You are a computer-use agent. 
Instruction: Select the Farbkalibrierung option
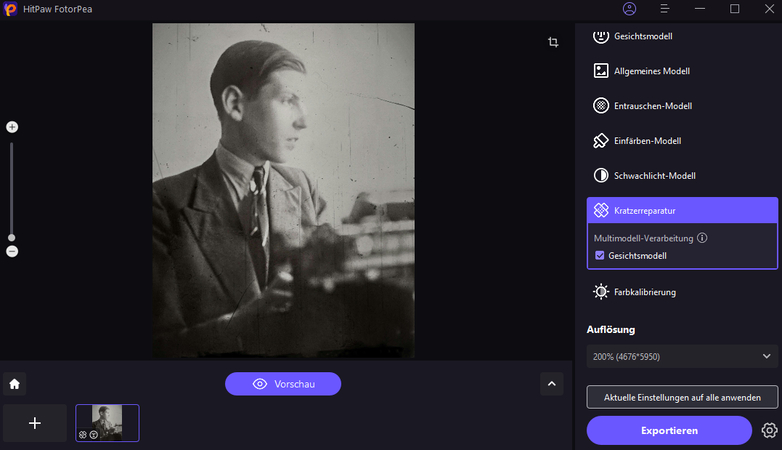point(644,292)
